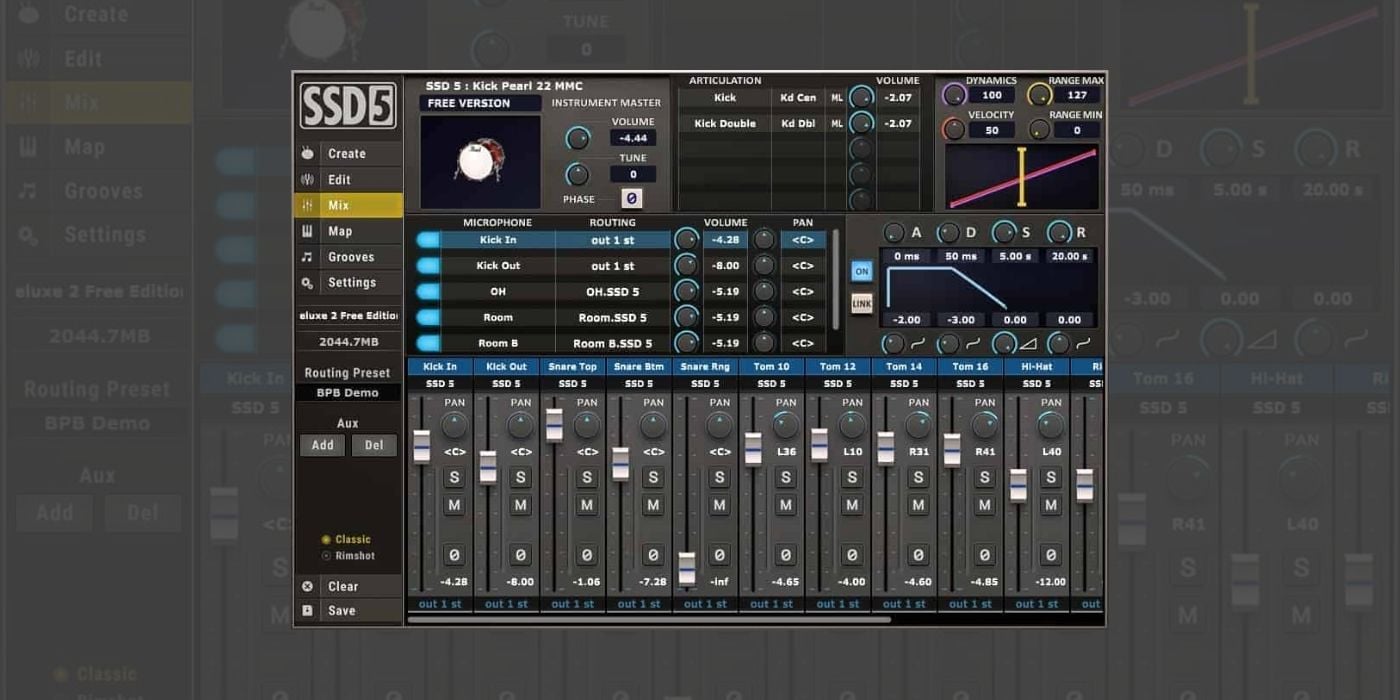1400x700 pixels.
Task: Click the Clear button
Action: pyautogui.click(x=348, y=587)
